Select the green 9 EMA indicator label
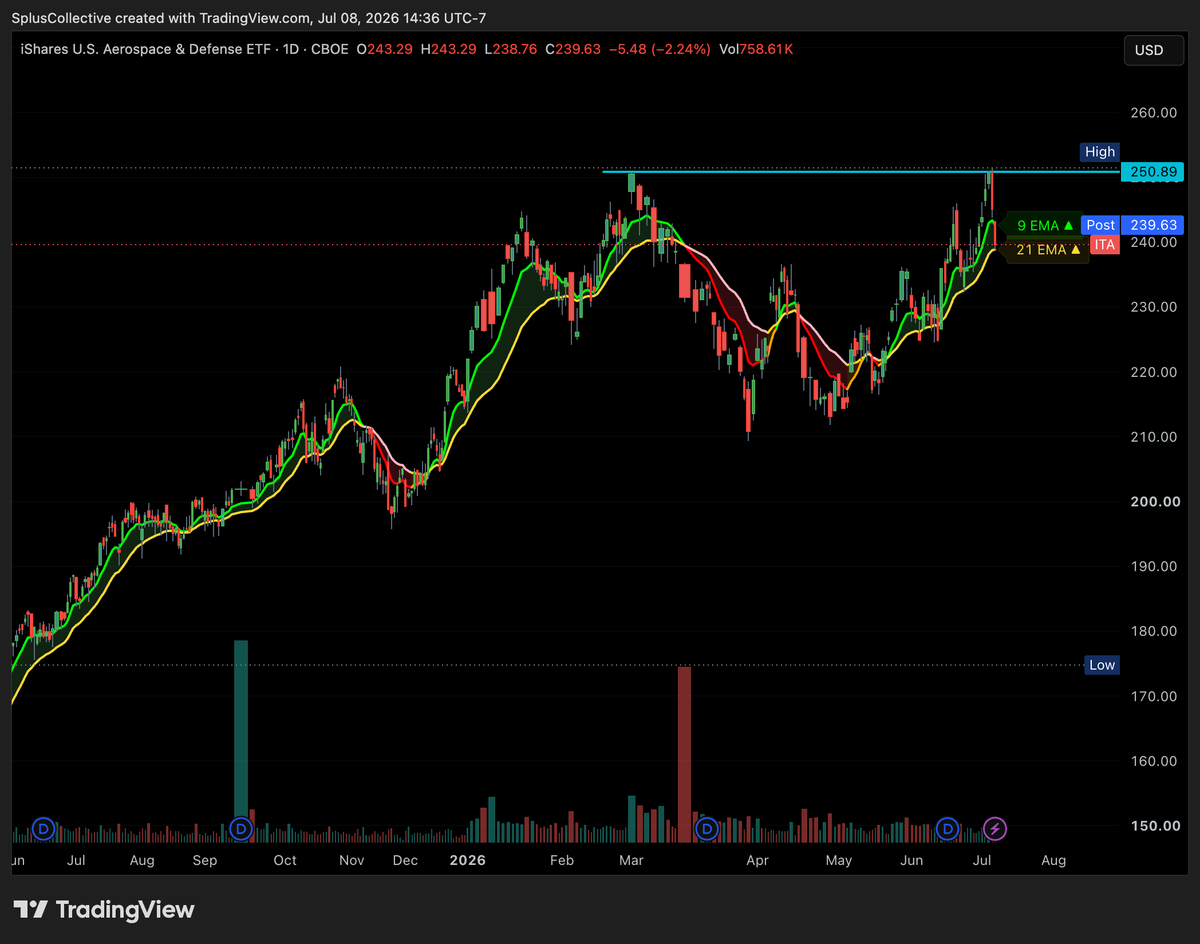Viewport: 1200px width, 944px height. pos(1044,225)
